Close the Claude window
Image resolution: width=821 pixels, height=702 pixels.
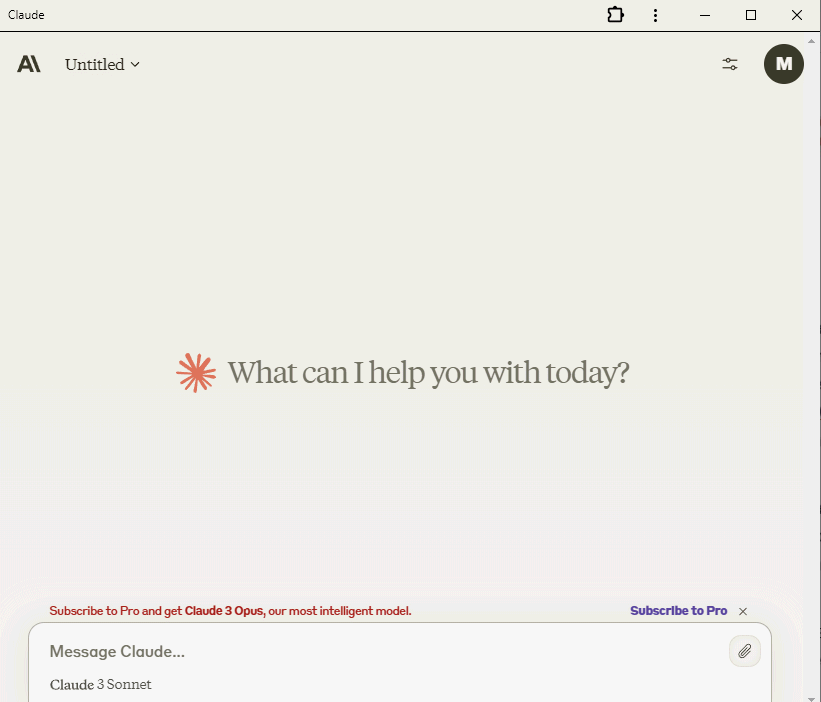[x=796, y=15]
